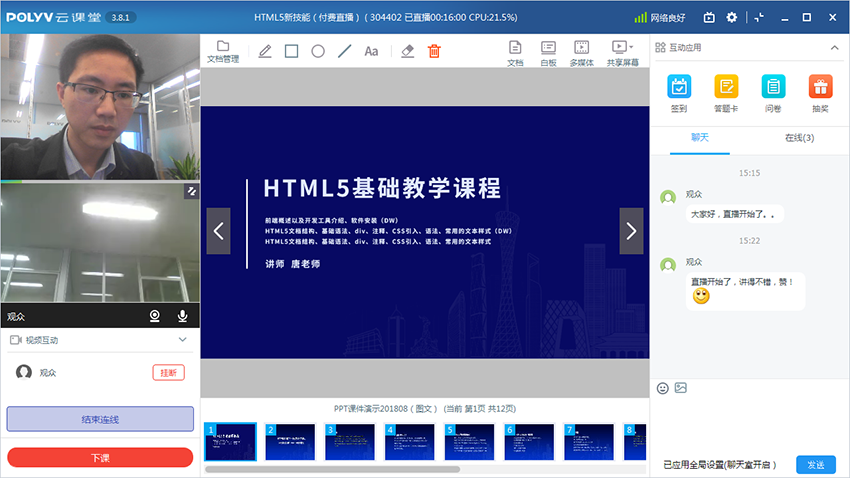Select the rectangle shape tool
Image resolution: width=850 pixels, height=478 pixels.
(292, 51)
